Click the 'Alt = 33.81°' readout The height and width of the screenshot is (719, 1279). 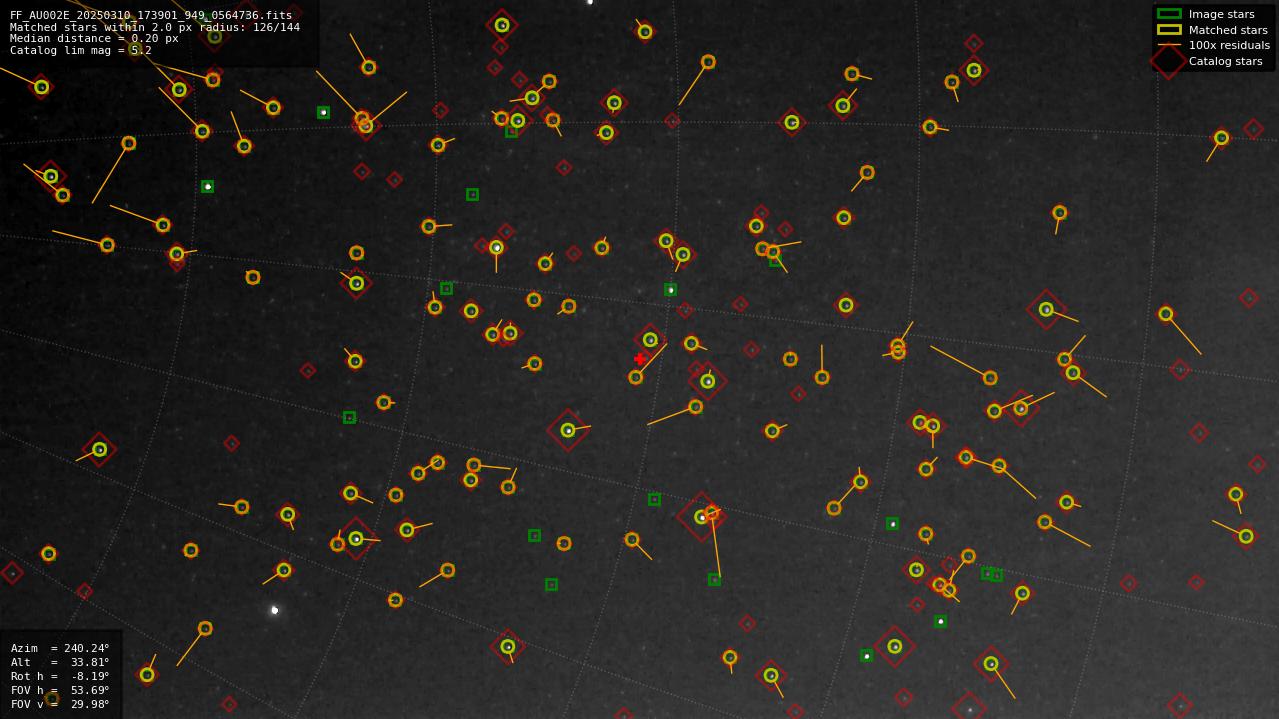click(x=60, y=662)
